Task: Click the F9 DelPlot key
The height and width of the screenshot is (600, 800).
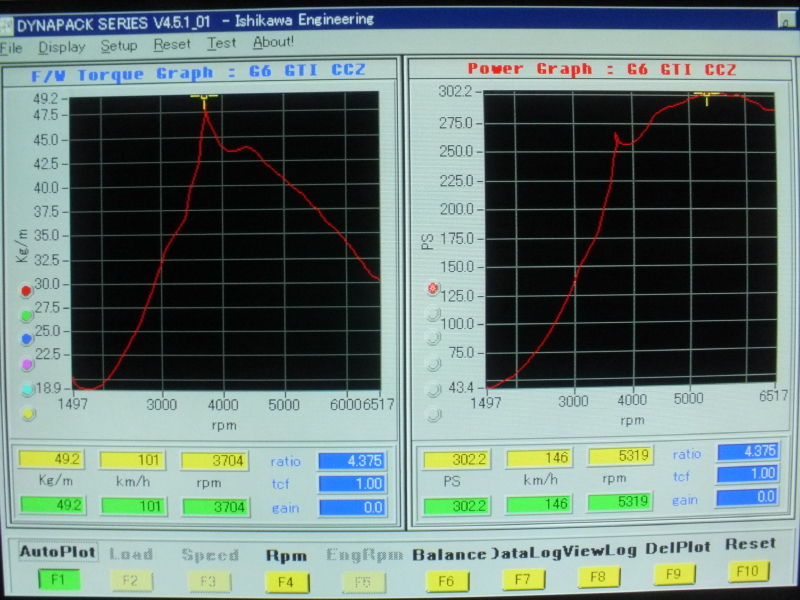Action: pyautogui.click(x=673, y=574)
